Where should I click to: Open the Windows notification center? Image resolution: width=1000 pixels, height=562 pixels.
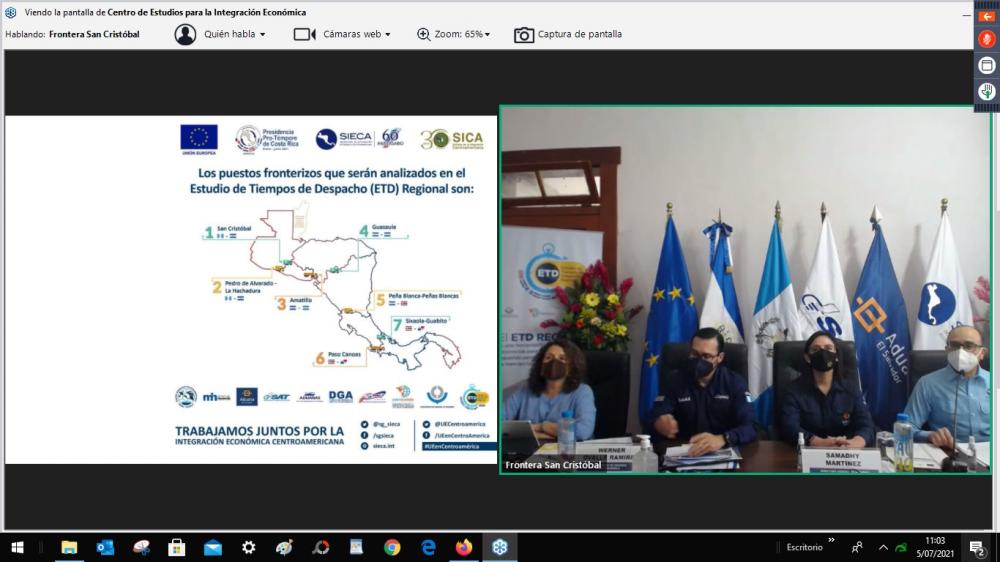coord(977,547)
